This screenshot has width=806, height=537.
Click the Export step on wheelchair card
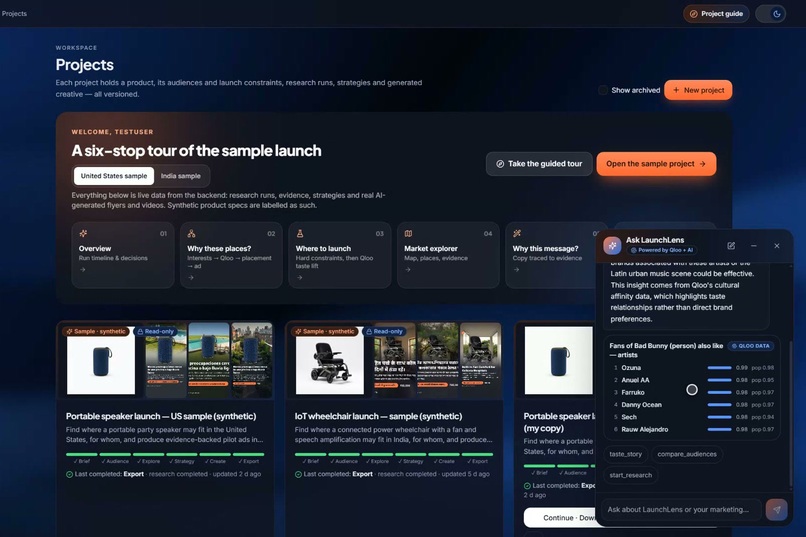478,461
